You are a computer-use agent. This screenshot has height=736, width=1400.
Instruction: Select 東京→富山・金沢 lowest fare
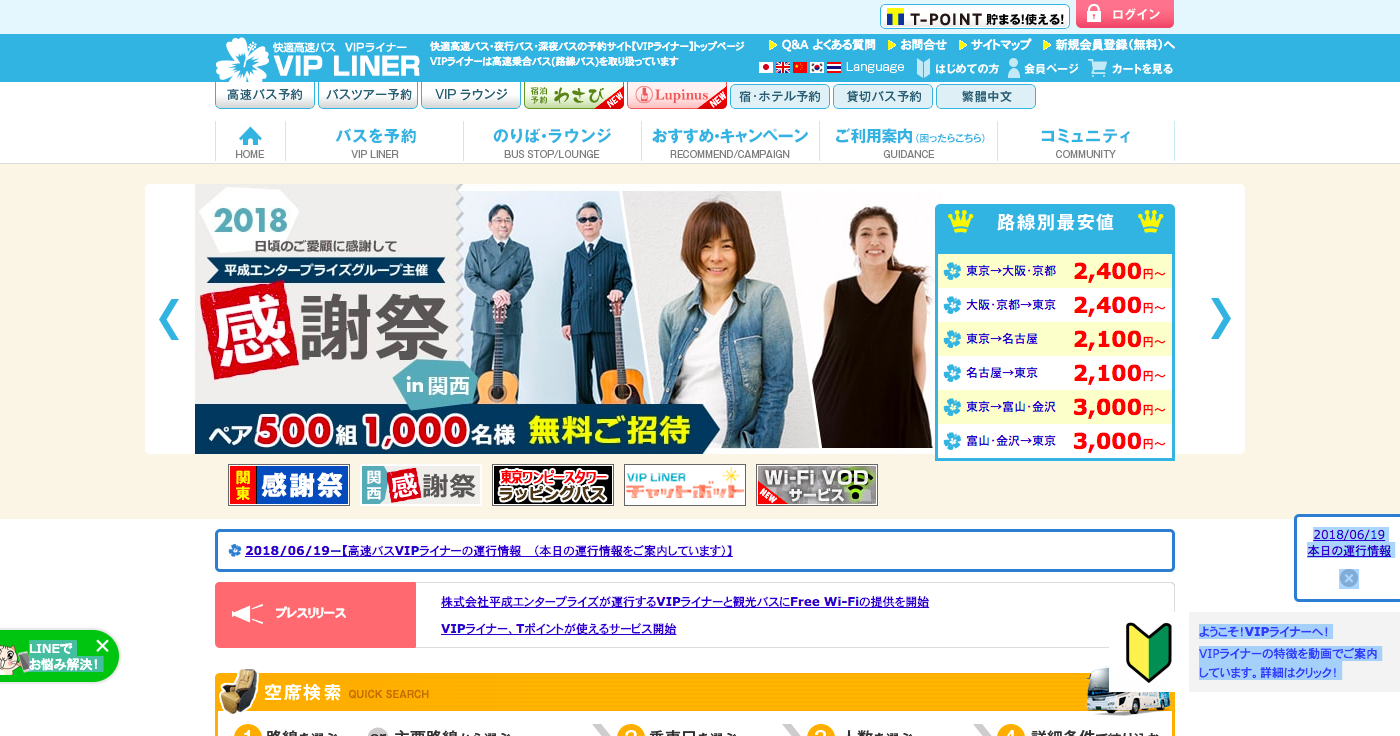(1055, 407)
